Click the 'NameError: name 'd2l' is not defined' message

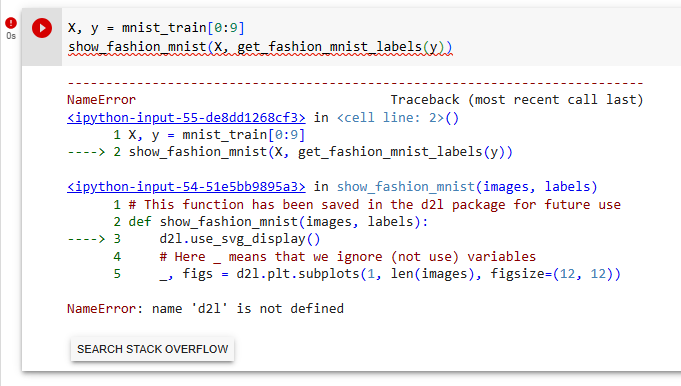(x=205, y=309)
